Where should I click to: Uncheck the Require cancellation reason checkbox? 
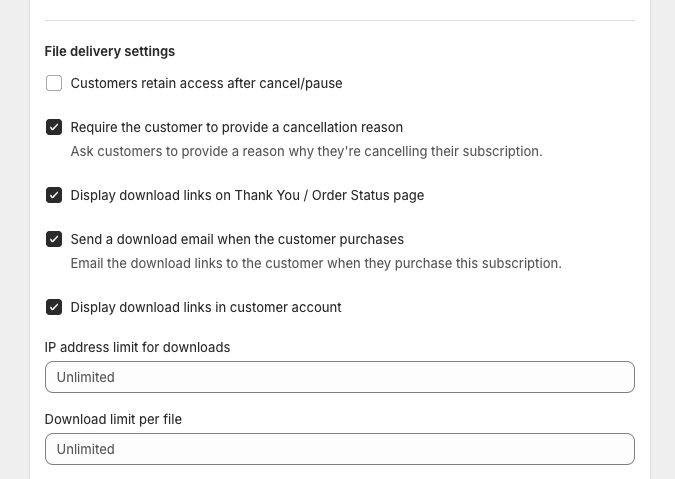coord(54,128)
